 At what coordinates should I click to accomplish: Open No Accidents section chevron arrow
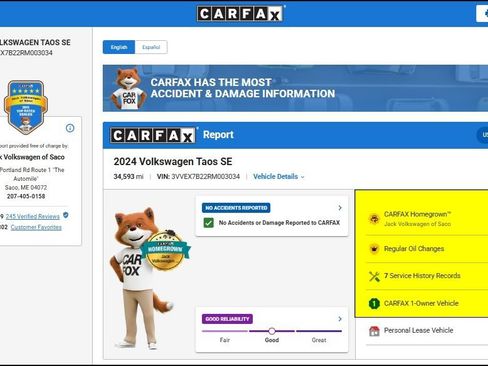point(340,208)
